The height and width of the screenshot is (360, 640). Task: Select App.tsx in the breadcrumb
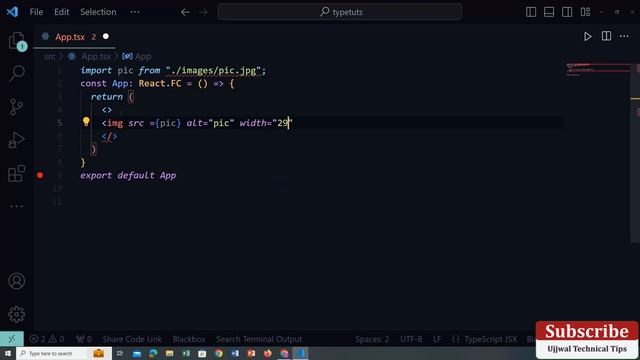[x=96, y=56]
